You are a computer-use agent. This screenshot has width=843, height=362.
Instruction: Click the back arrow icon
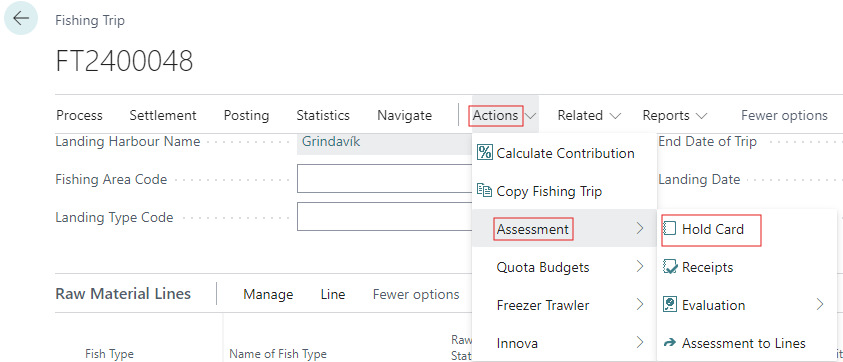coord(21,18)
